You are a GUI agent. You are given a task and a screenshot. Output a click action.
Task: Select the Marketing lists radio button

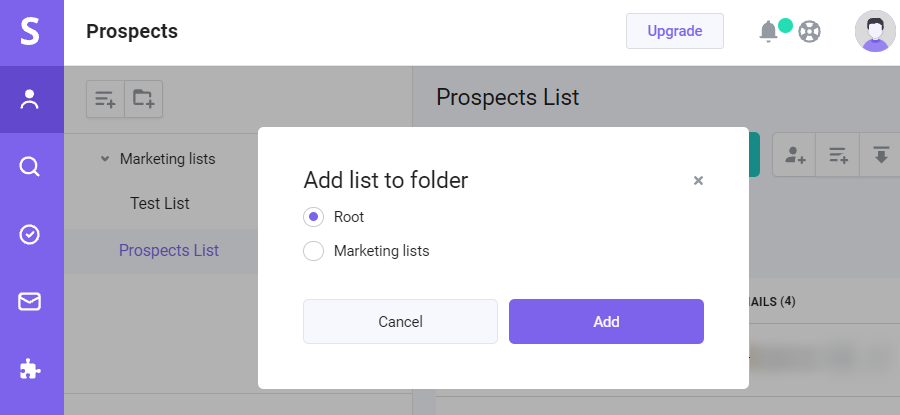coord(313,251)
